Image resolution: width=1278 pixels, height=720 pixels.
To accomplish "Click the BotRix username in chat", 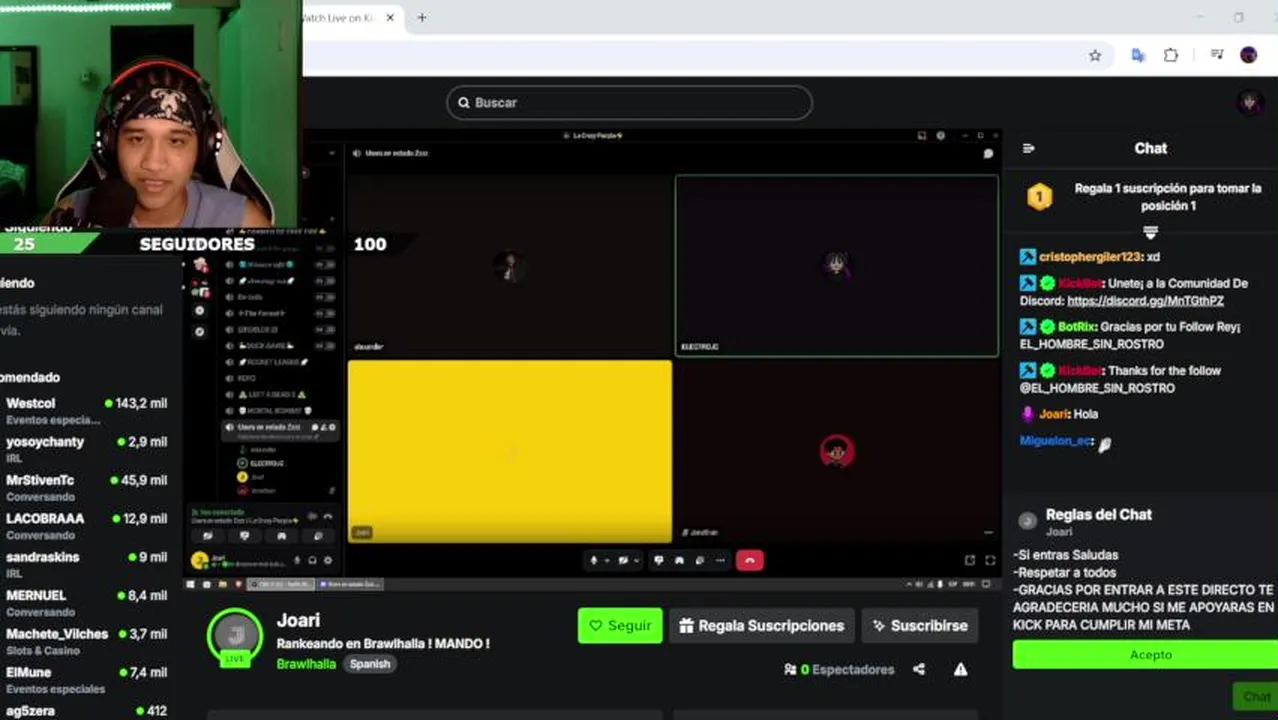I will pos(1077,327).
